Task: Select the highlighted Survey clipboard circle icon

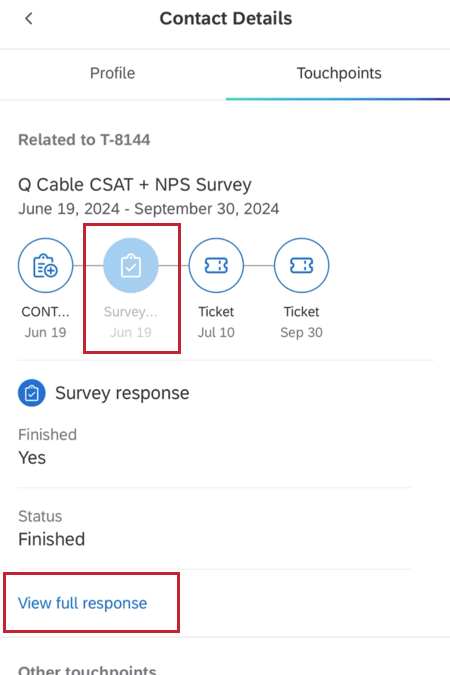Action: coord(131,266)
